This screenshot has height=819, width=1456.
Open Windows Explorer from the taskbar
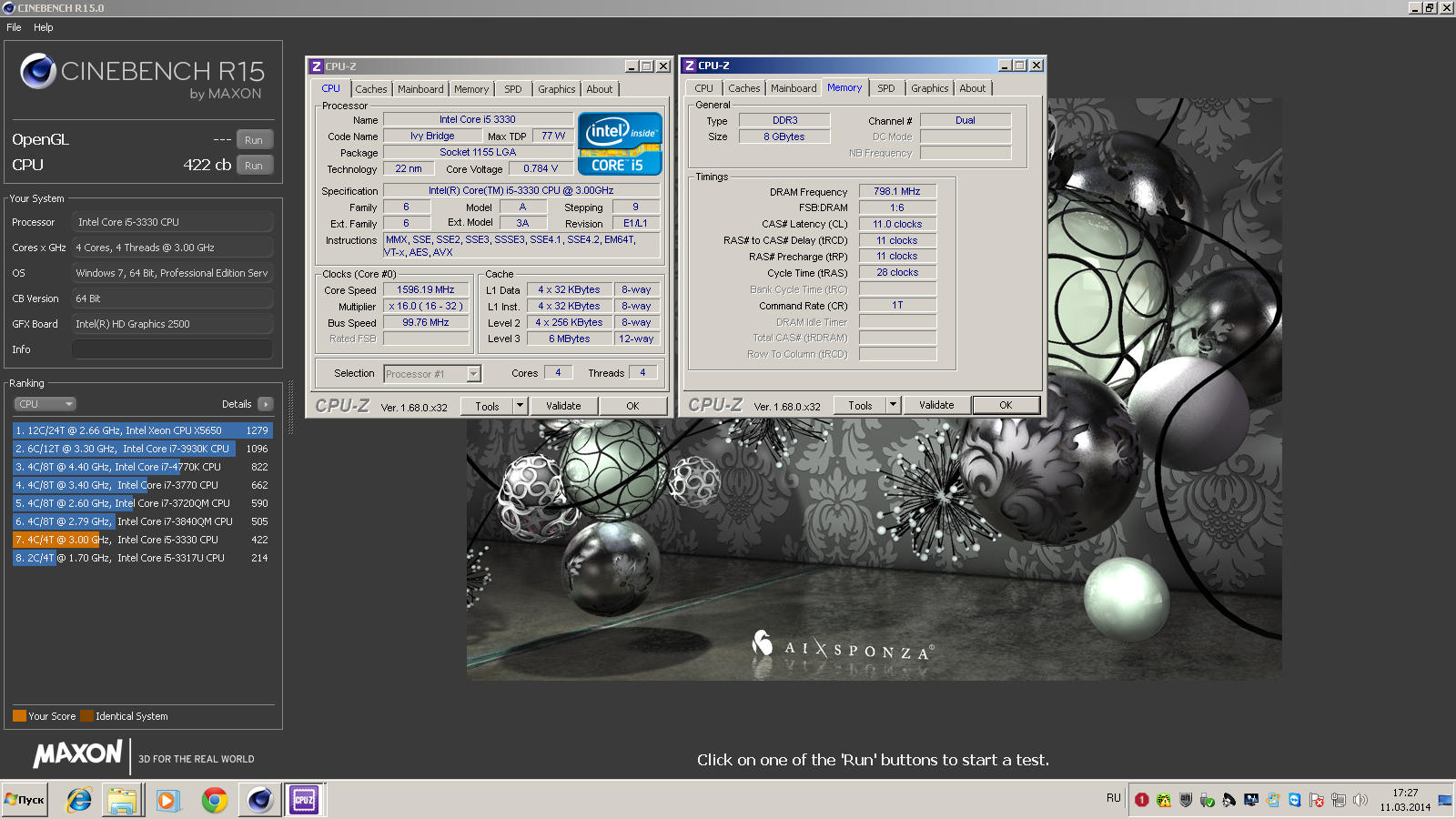click(x=122, y=800)
